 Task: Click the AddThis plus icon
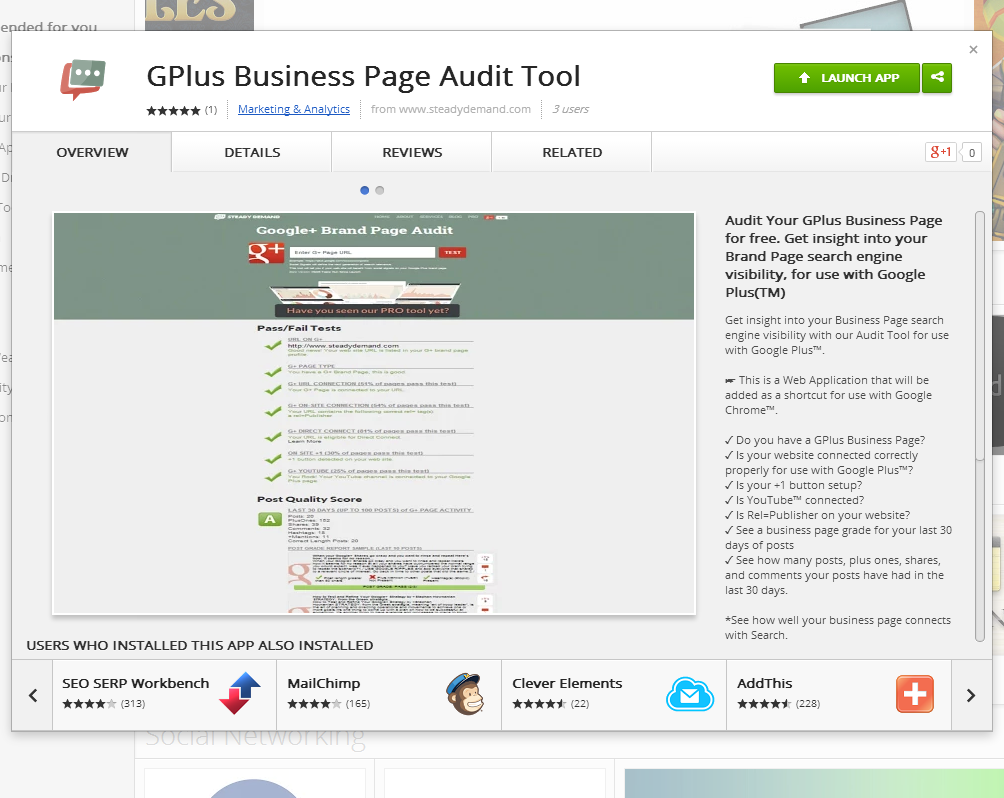click(x=914, y=693)
